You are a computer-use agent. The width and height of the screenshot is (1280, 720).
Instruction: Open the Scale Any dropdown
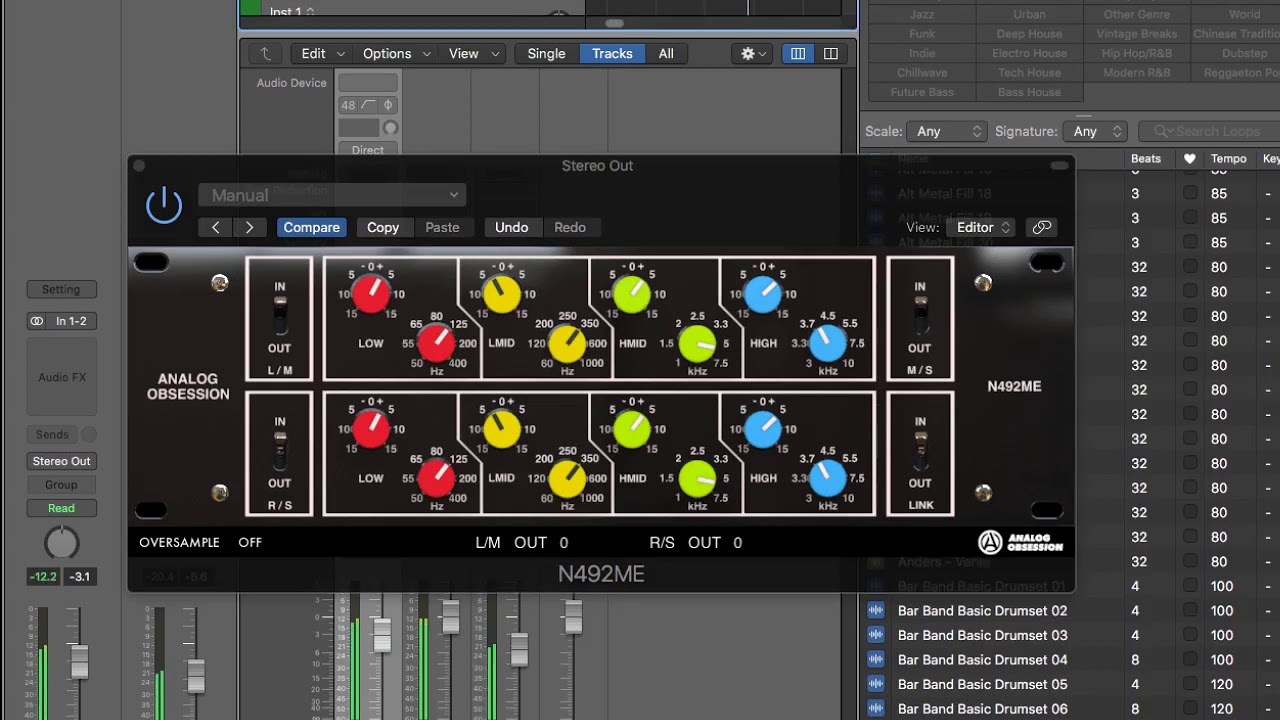pos(947,131)
